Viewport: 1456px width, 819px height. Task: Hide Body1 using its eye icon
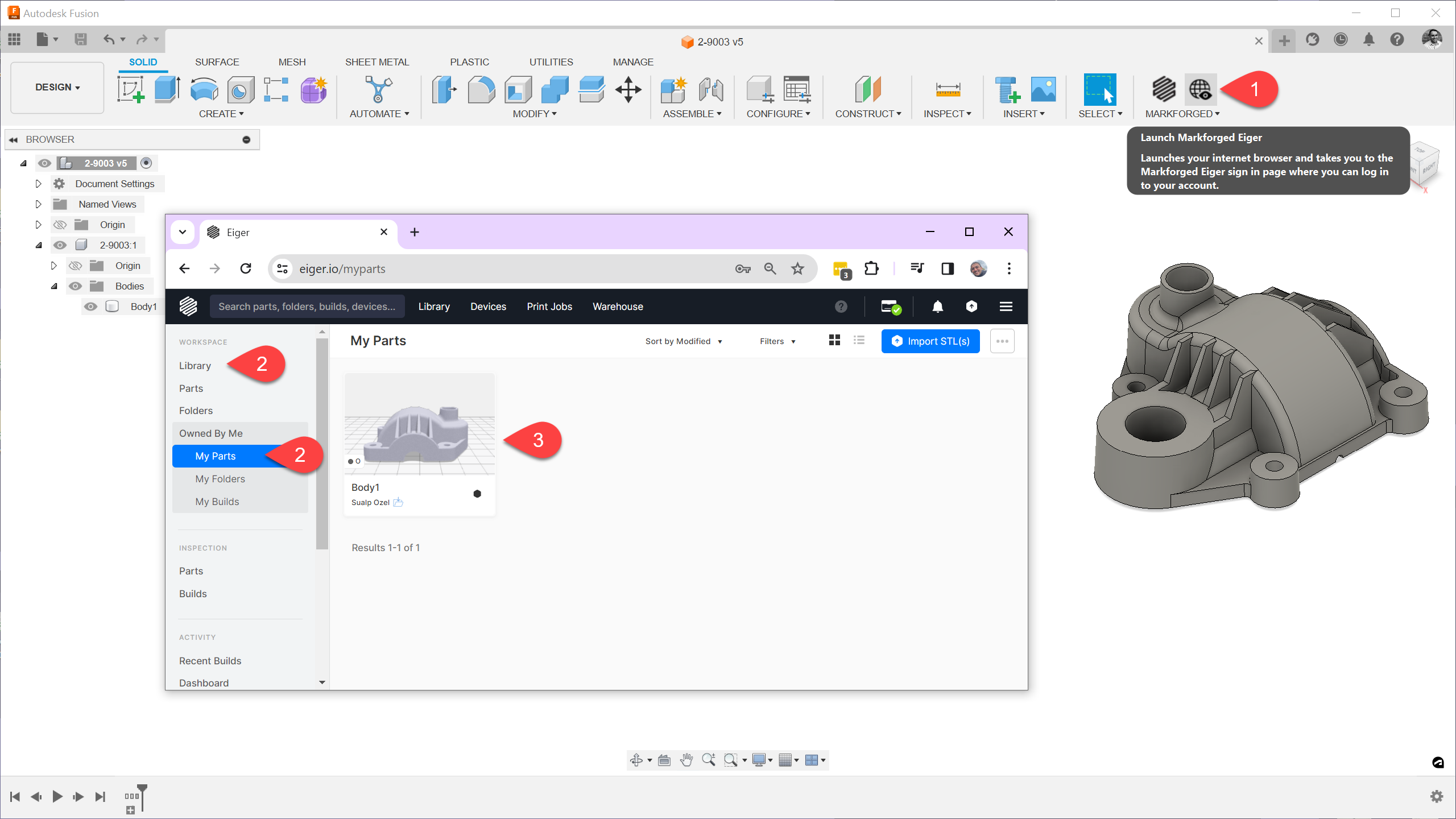(x=90, y=307)
